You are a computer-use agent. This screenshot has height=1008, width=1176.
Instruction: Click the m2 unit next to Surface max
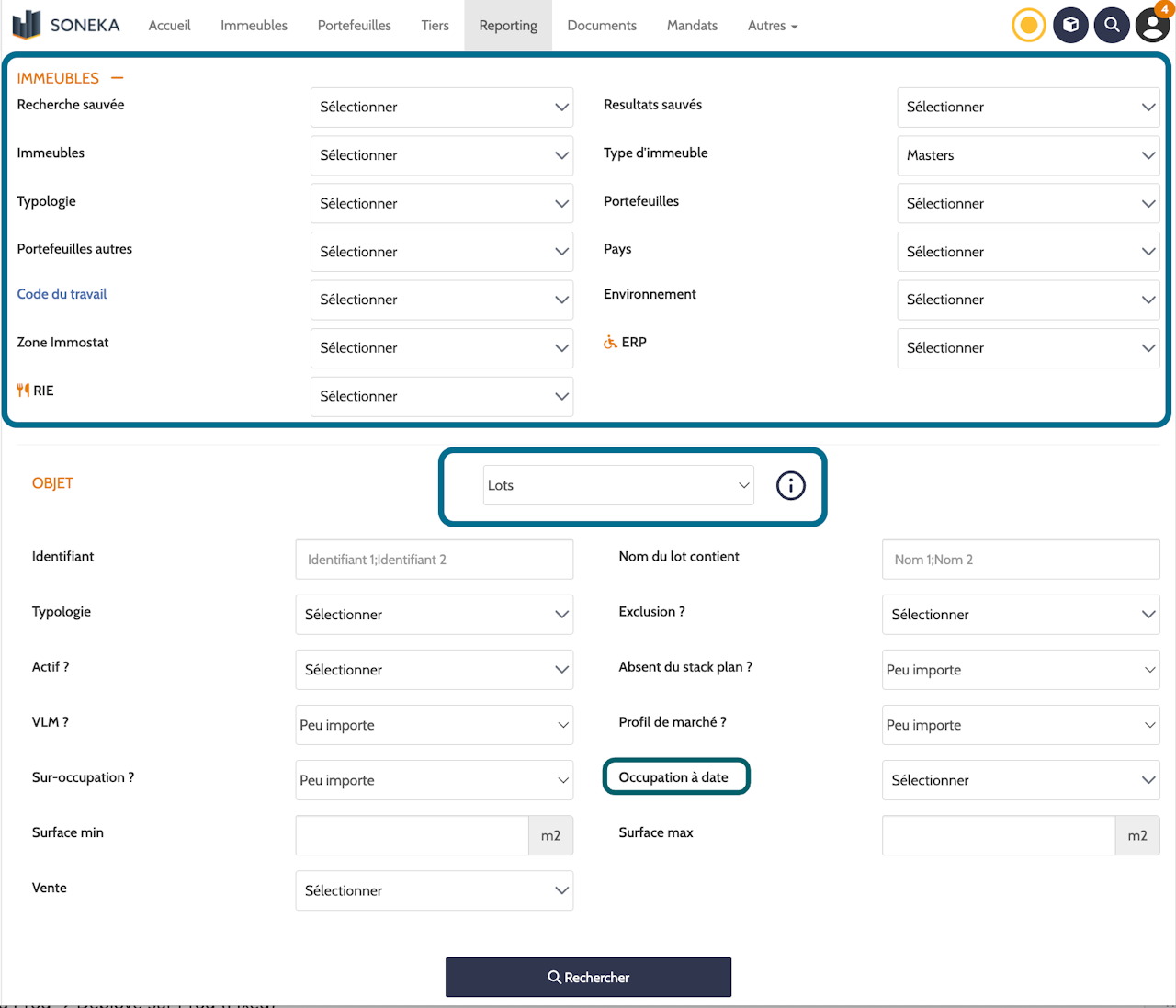click(1137, 835)
